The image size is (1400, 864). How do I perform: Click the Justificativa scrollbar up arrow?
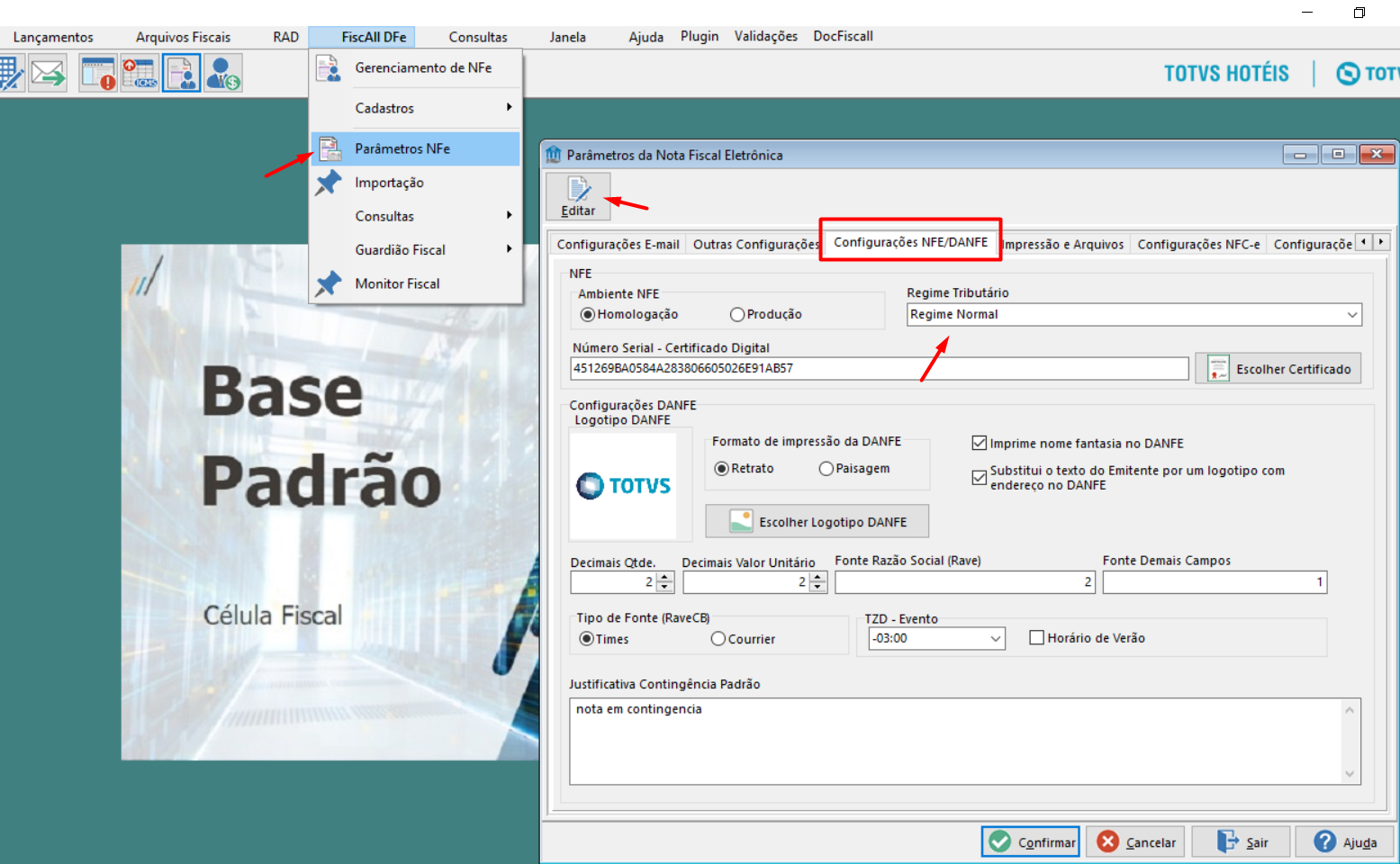click(x=1350, y=710)
